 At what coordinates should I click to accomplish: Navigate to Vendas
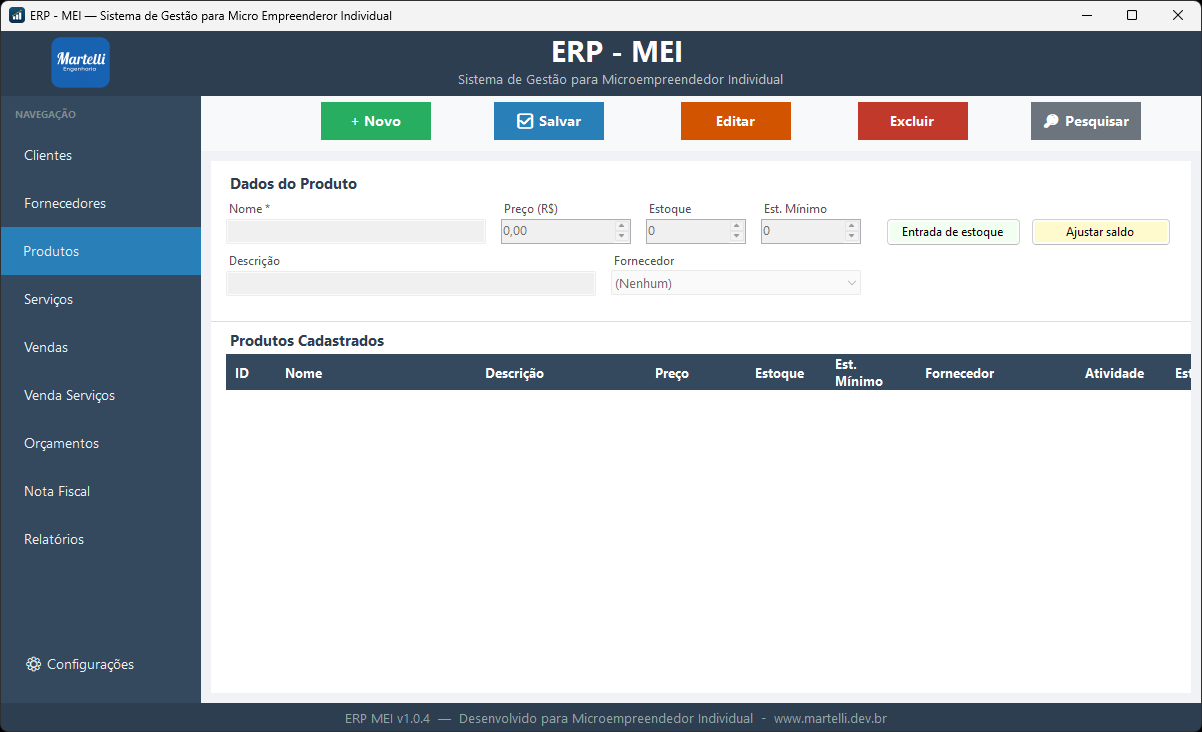coord(101,347)
